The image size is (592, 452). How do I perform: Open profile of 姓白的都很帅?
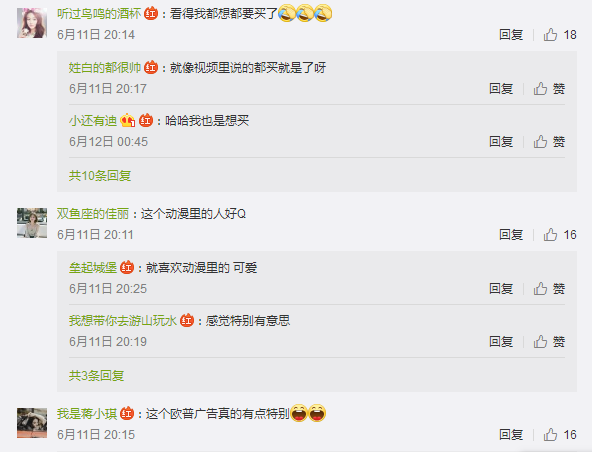[105, 68]
